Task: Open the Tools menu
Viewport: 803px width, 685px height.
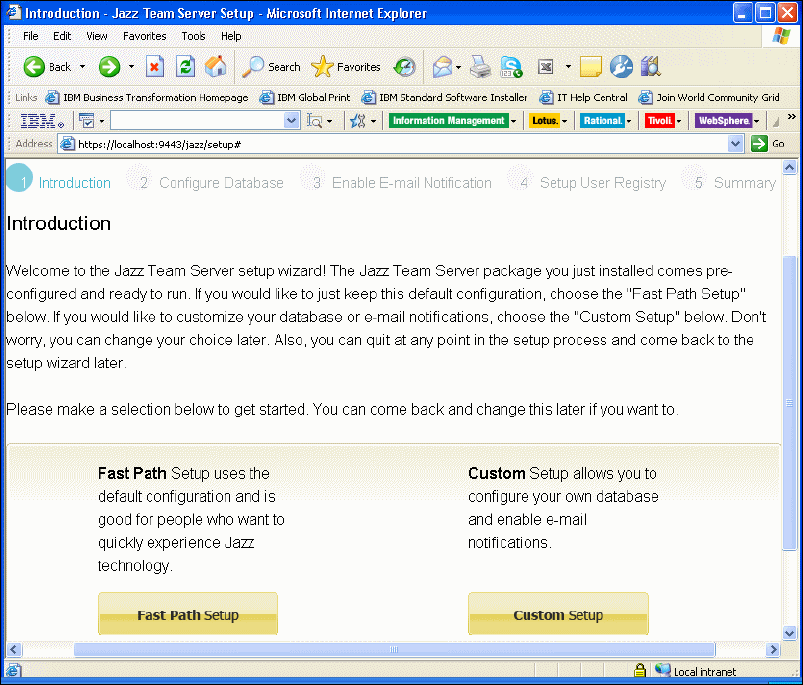Action: pos(193,36)
